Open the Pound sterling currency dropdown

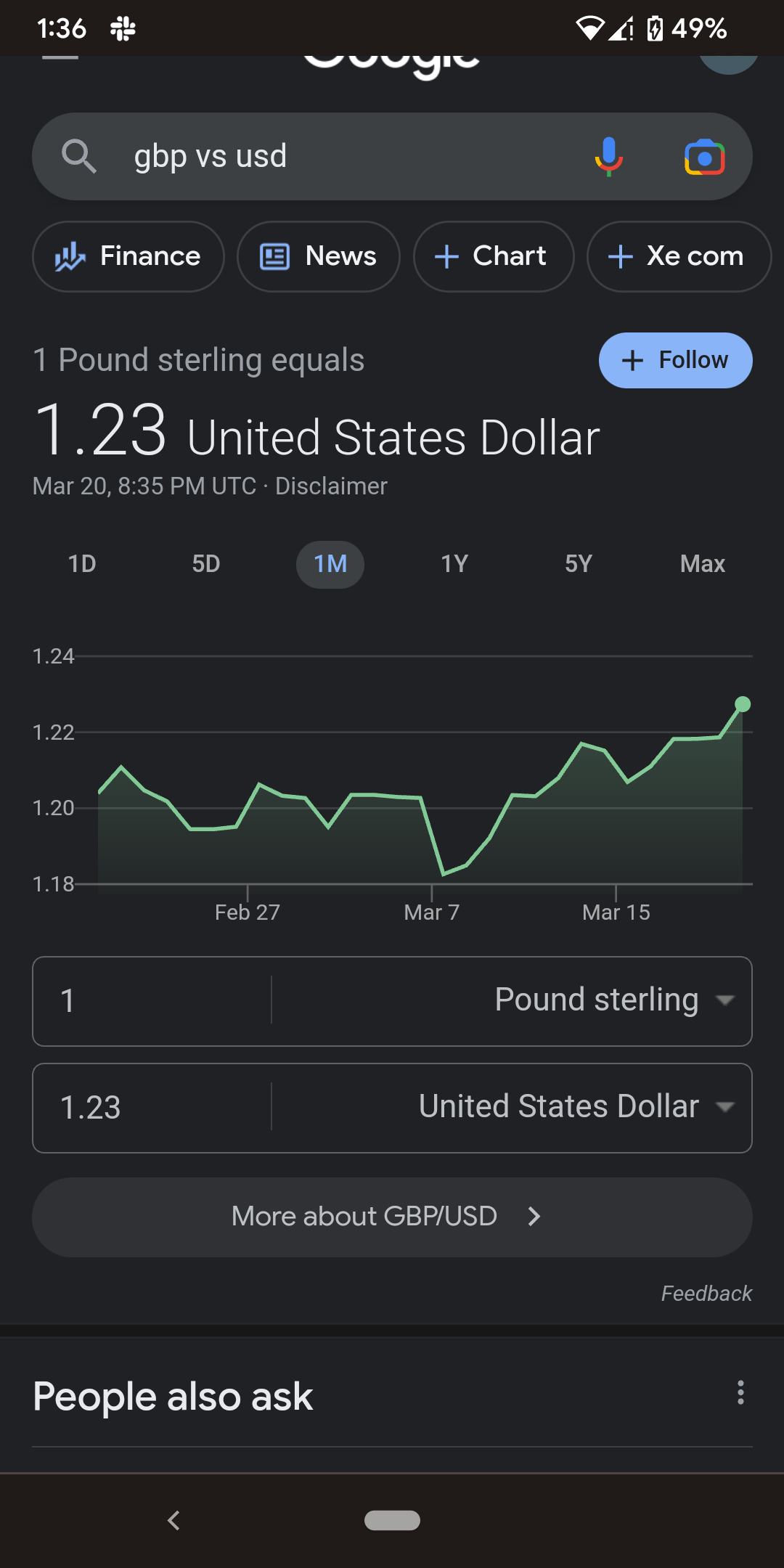click(613, 1000)
